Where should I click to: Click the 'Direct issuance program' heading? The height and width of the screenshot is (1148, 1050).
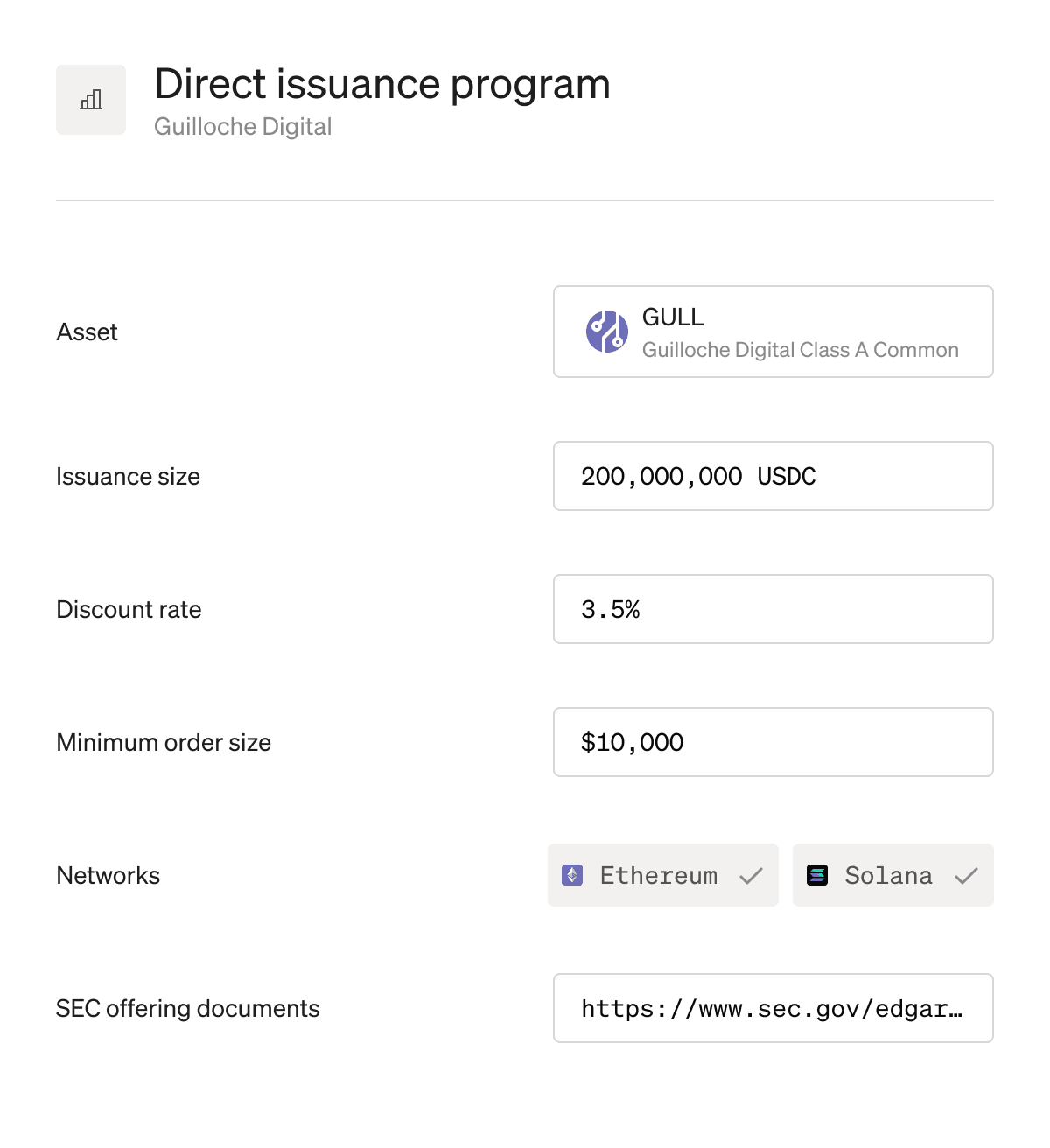click(382, 84)
